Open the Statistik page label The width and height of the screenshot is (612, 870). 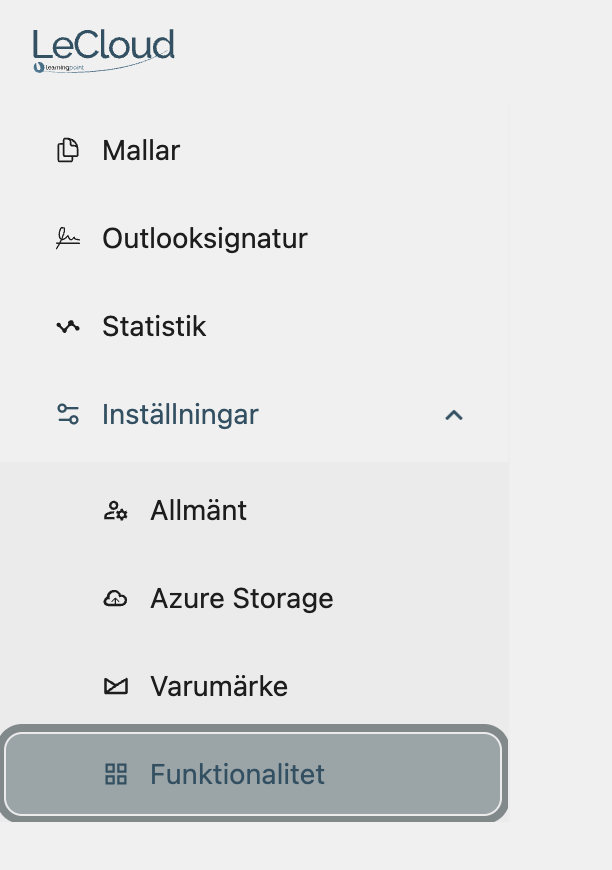coord(154,326)
